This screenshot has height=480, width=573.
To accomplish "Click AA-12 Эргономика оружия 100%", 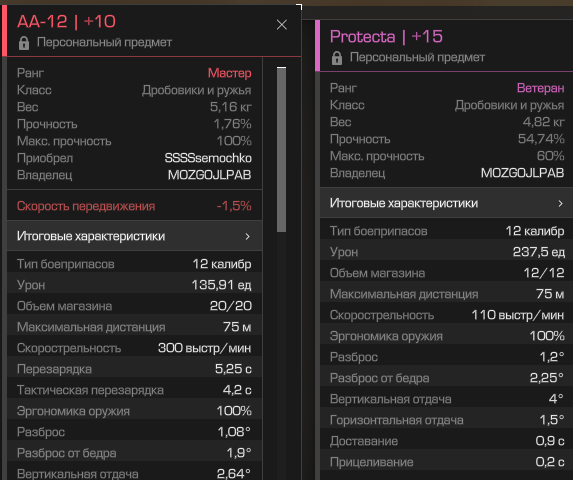I will click(x=134, y=411).
